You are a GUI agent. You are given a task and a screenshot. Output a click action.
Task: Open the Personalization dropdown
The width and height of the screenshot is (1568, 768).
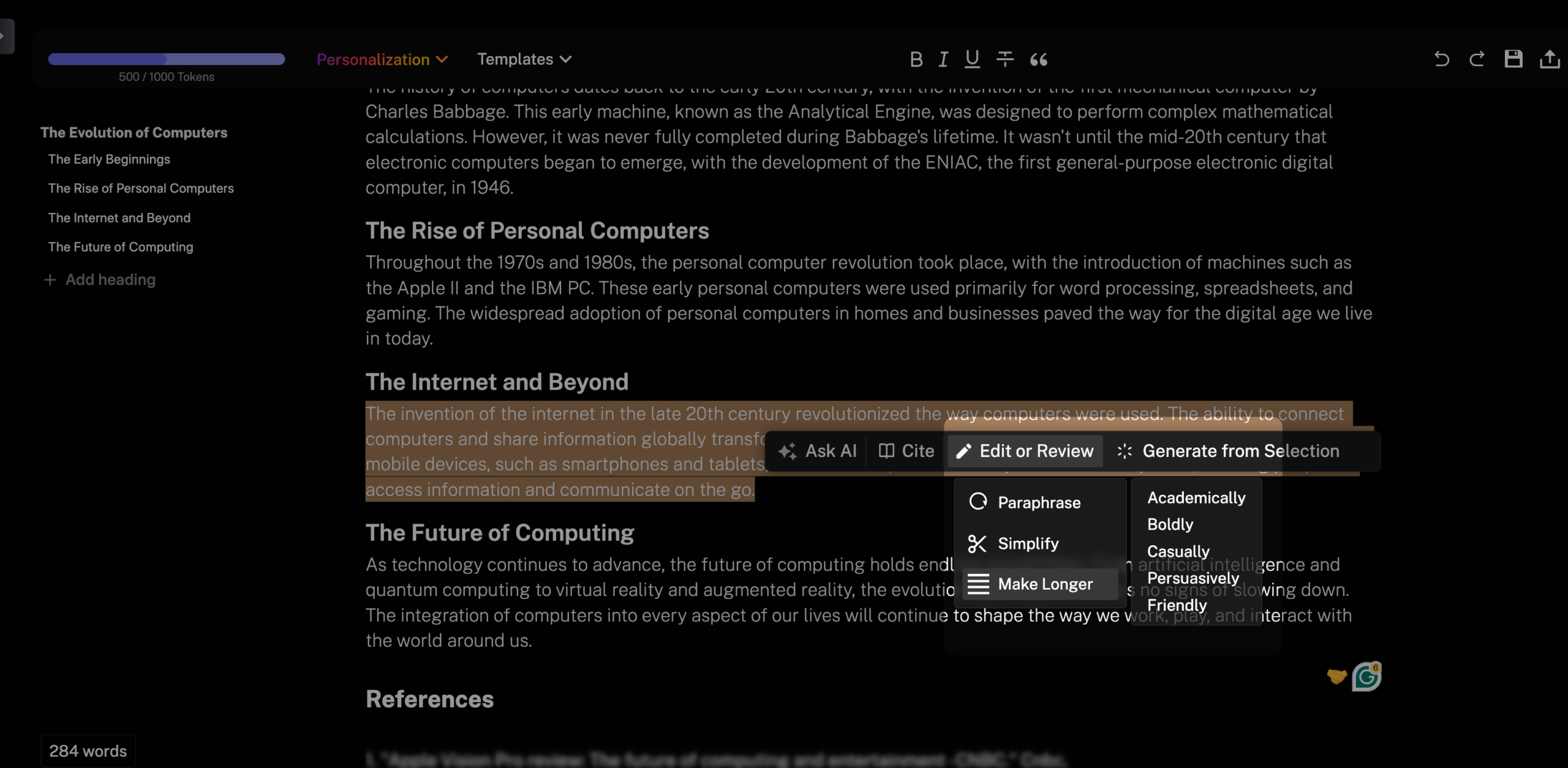pos(382,59)
